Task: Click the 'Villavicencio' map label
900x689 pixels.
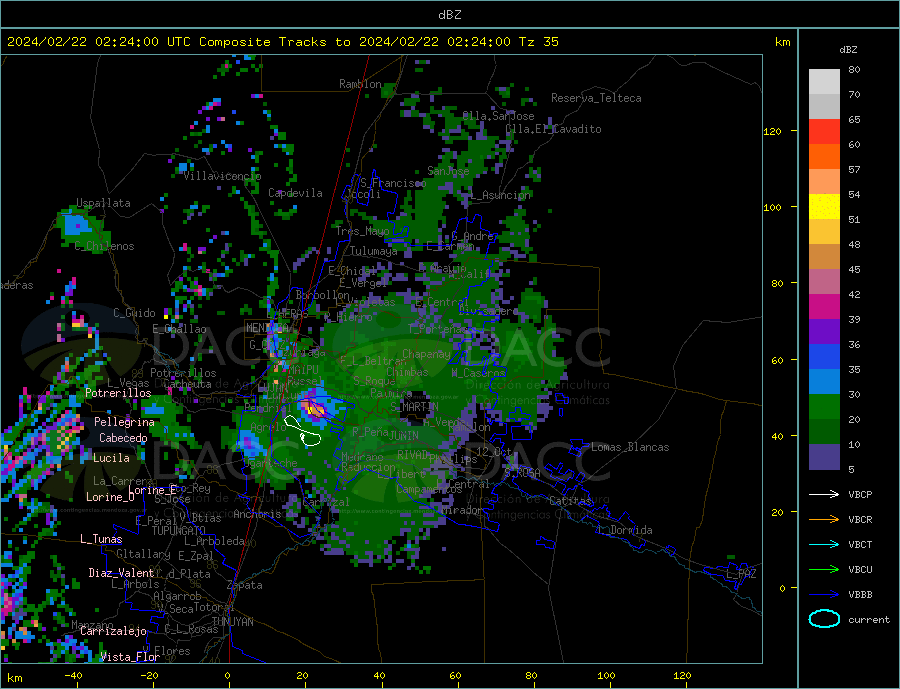Action: click(222, 176)
